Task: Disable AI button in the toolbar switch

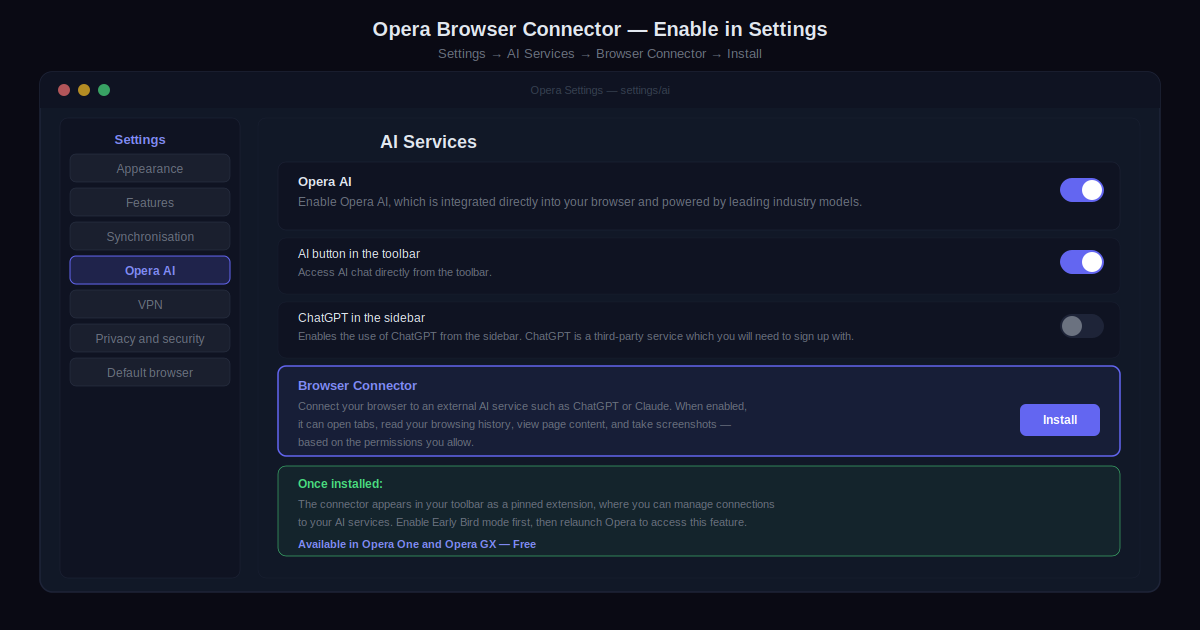Action: point(1081,262)
